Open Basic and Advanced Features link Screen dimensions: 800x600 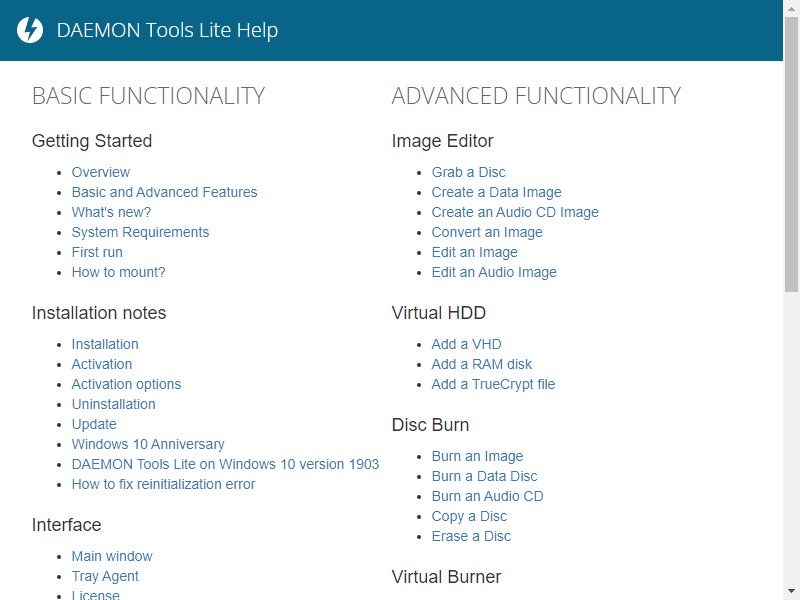coord(164,192)
